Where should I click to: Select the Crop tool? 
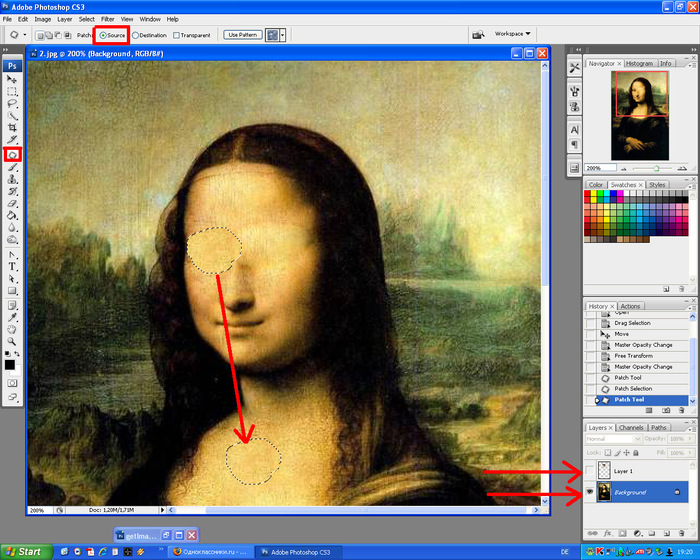point(12,128)
